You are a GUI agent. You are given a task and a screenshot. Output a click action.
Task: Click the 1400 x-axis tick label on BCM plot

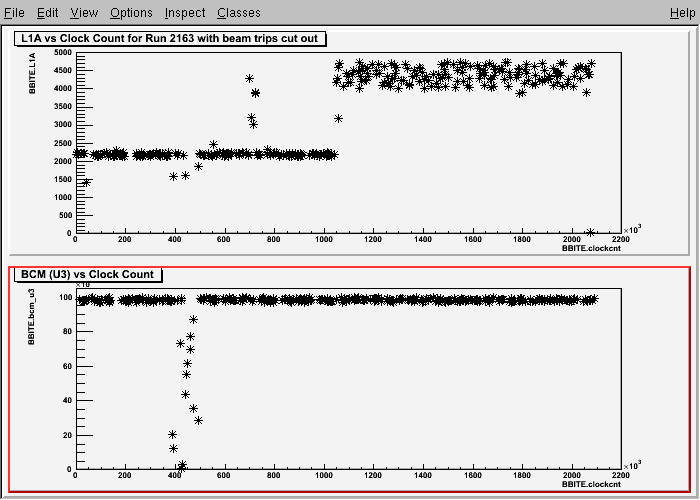423,475
